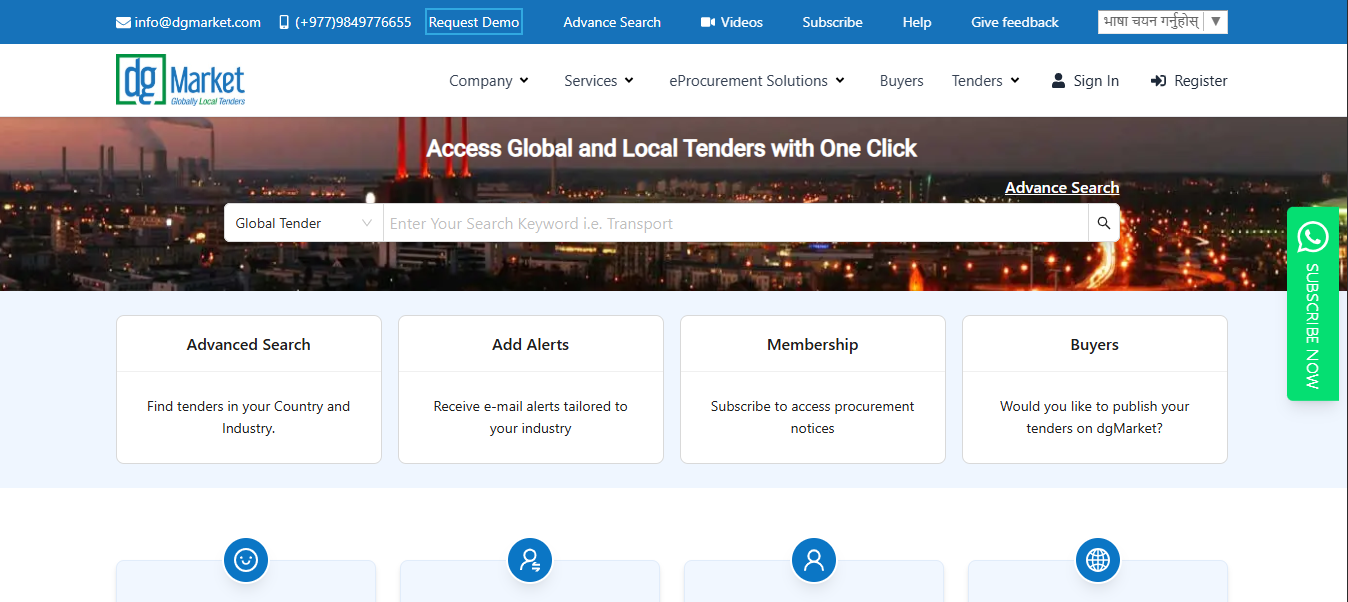The width and height of the screenshot is (1348, 602).
Task: Click the email envelope icon
Action: tap(122, 21)
